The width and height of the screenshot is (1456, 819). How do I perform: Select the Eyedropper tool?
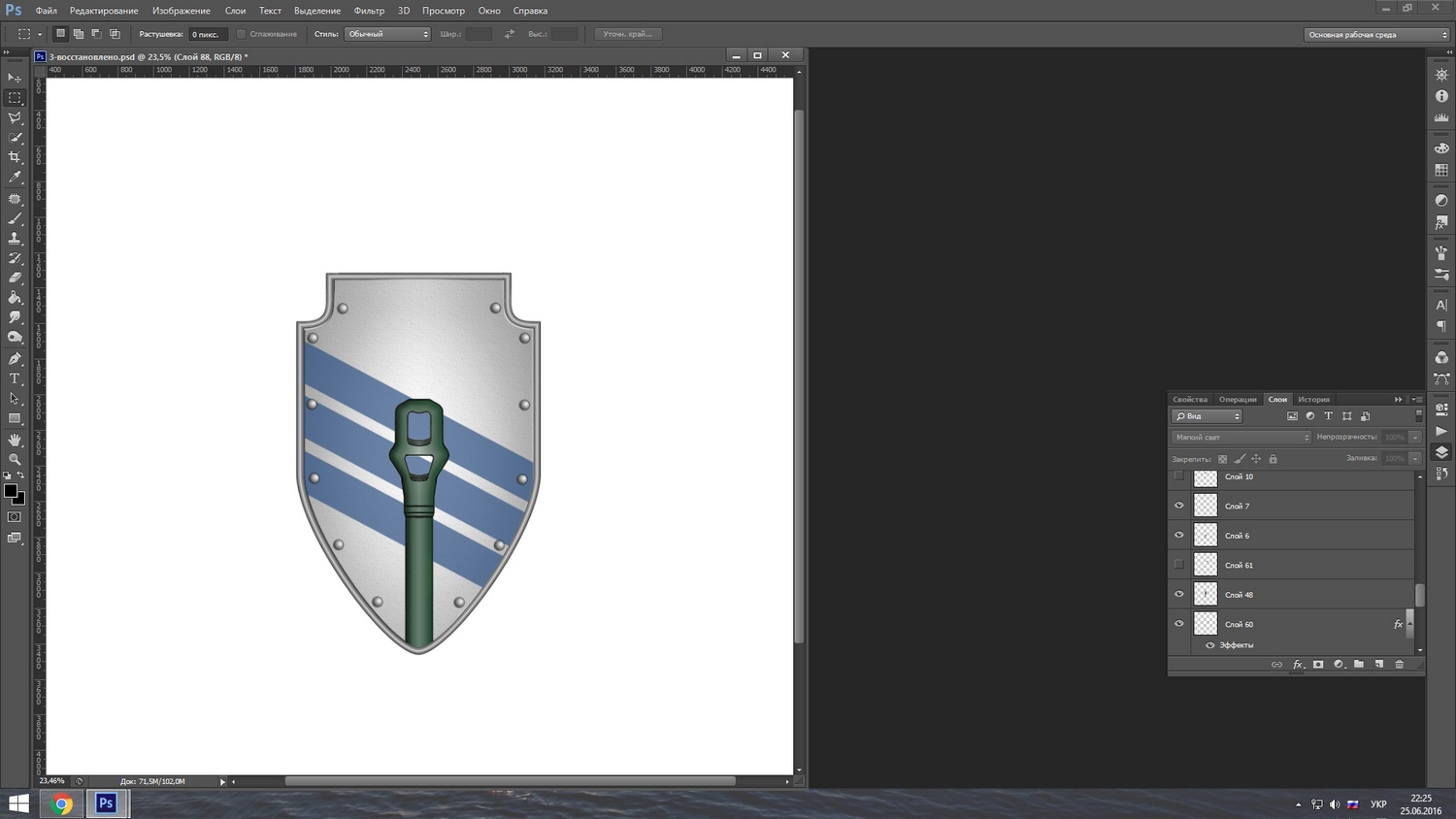coord(15,178)
